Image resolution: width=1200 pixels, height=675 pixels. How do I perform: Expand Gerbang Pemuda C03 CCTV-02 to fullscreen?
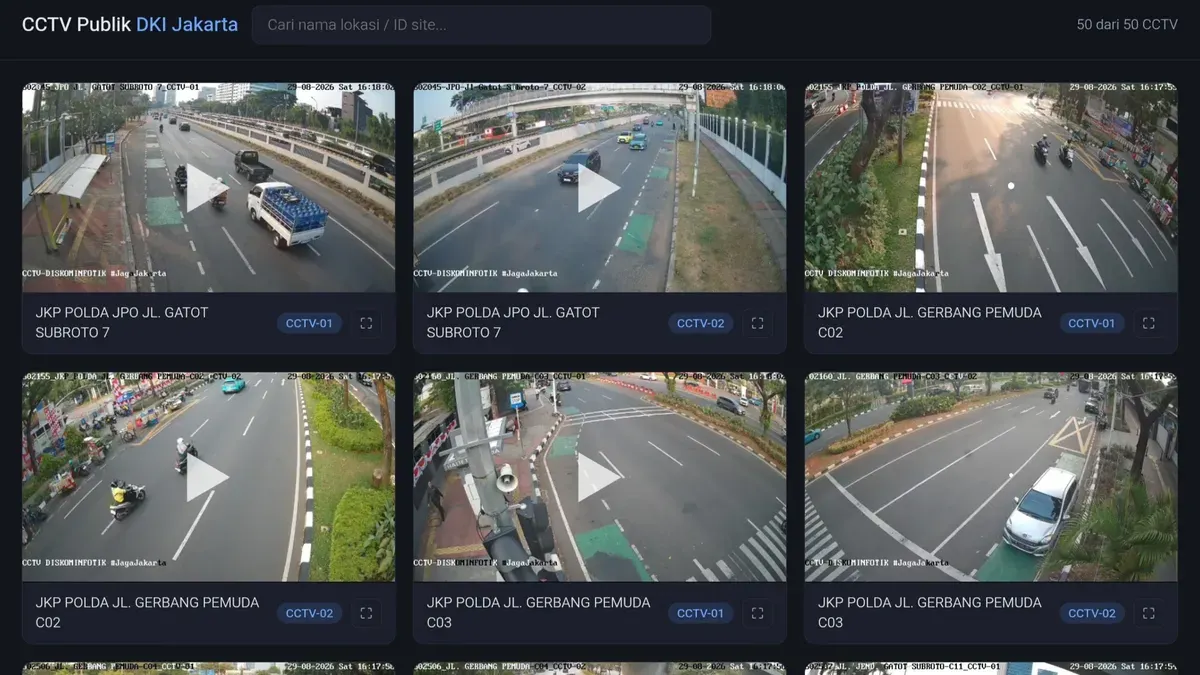click(1148, 613)
